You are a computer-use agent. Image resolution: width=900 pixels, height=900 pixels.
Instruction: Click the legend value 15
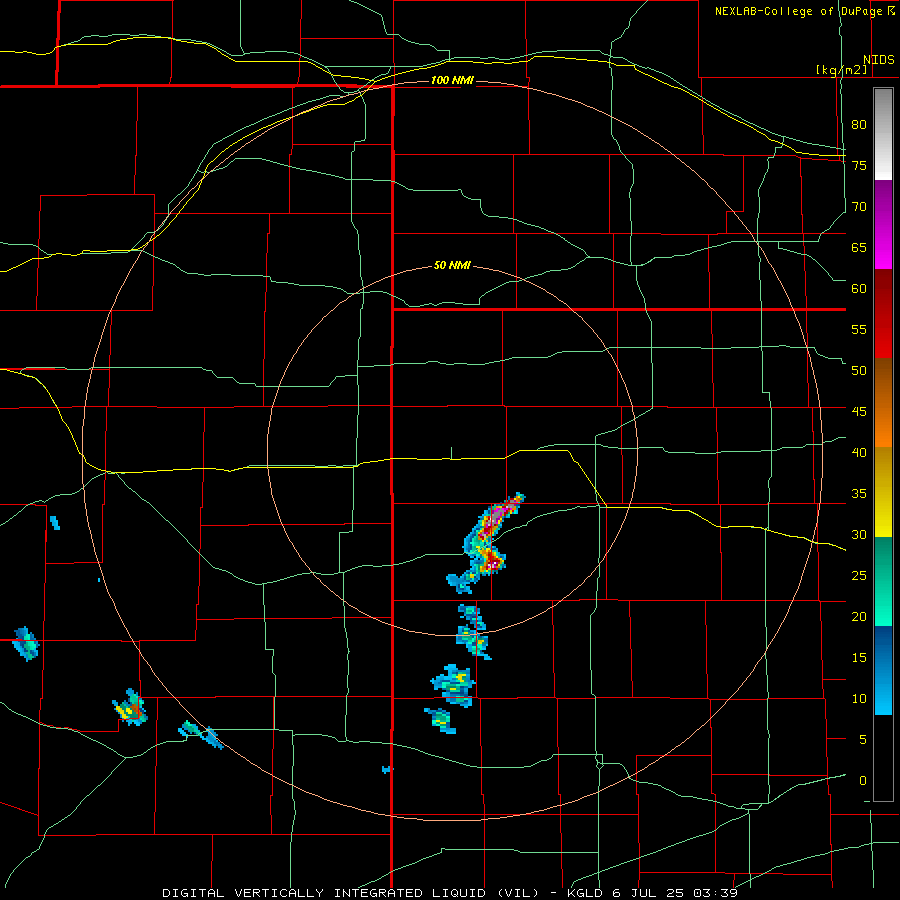[859, 658]
